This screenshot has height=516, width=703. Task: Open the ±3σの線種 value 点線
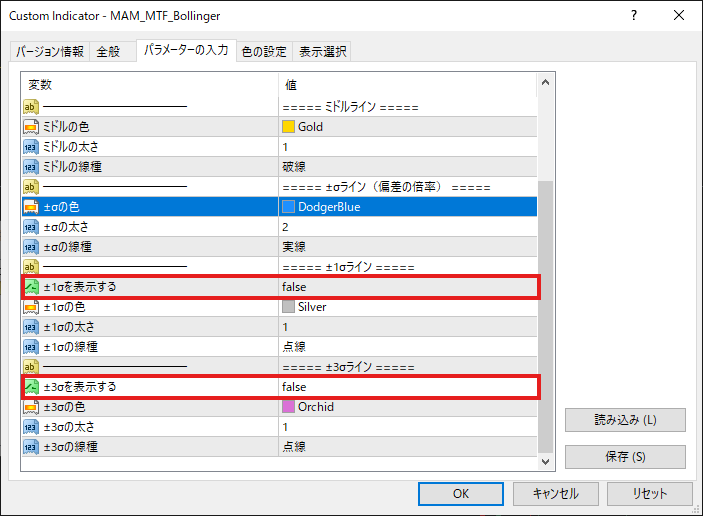[408, 447]
